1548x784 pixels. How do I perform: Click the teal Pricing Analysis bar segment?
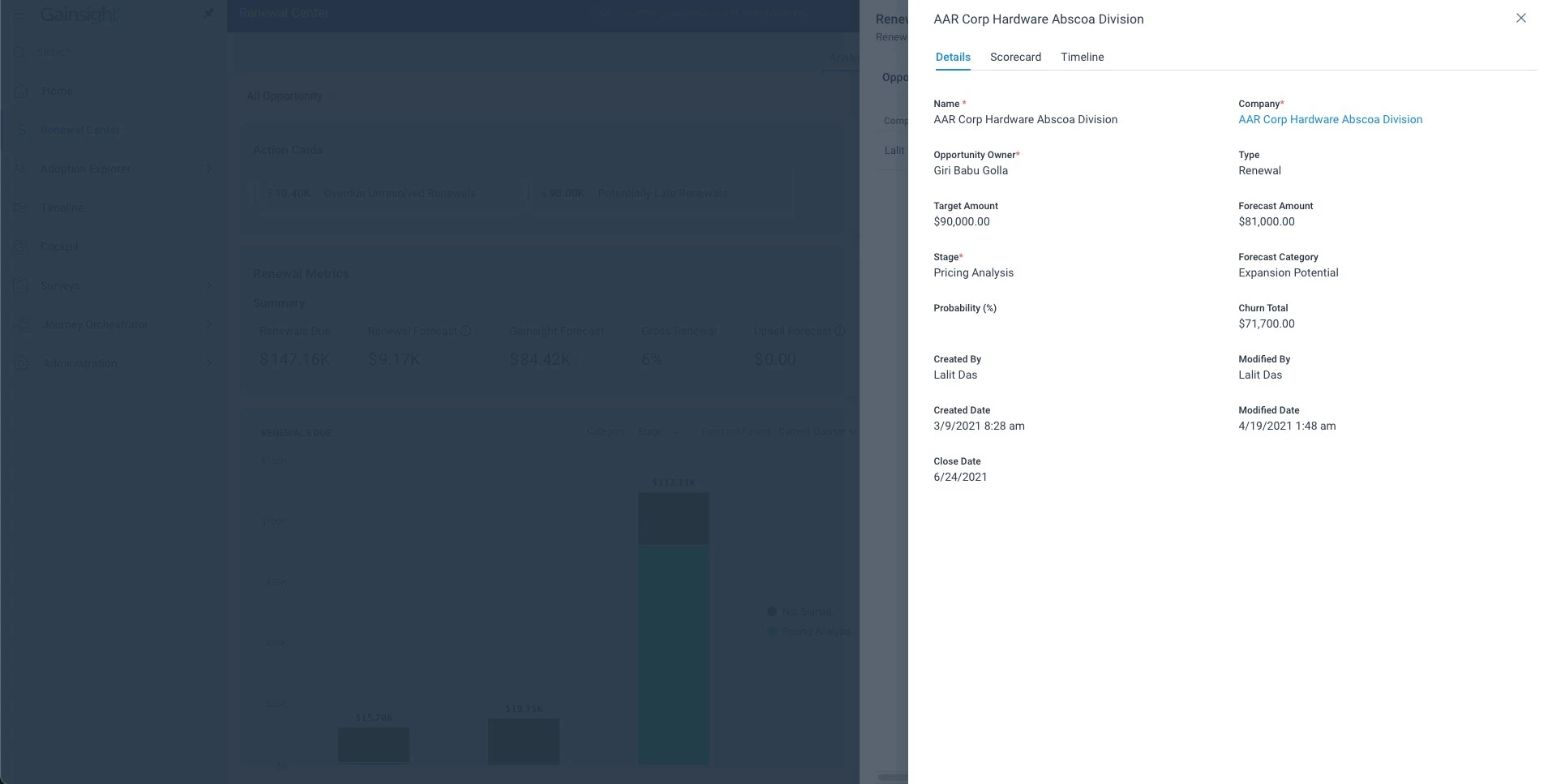[x=674, y=654]
